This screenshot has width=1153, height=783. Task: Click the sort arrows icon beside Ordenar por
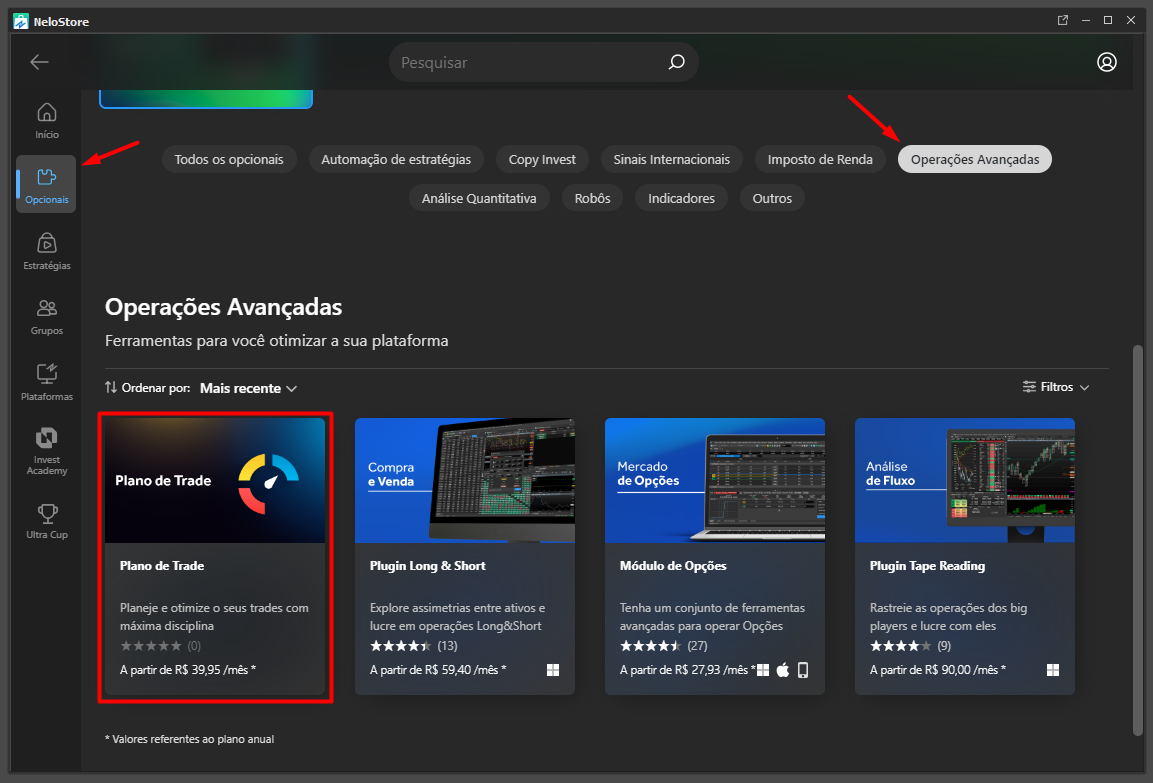point(111,387)
